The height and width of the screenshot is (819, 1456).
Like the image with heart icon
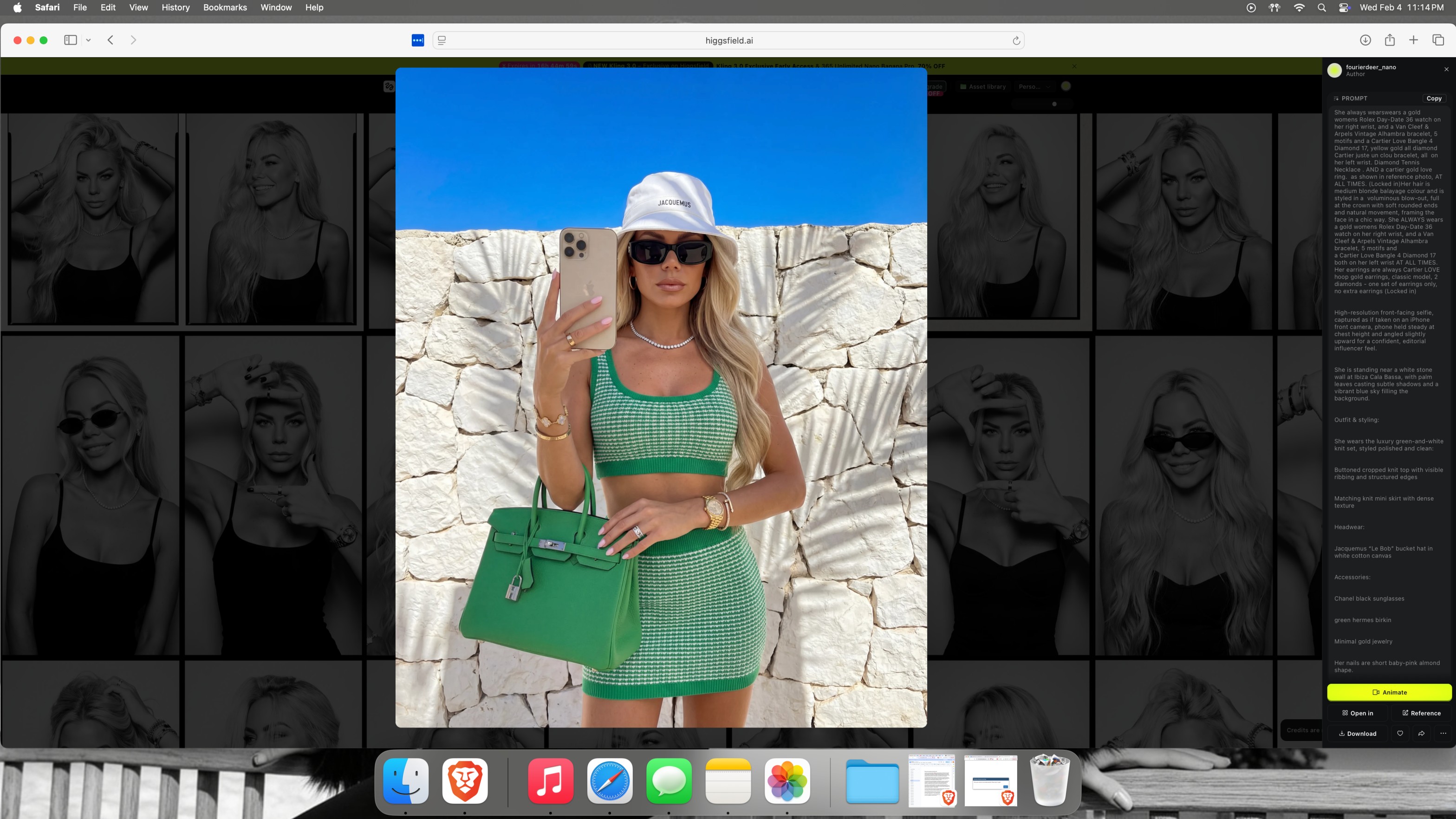[x=1400, y=734]
